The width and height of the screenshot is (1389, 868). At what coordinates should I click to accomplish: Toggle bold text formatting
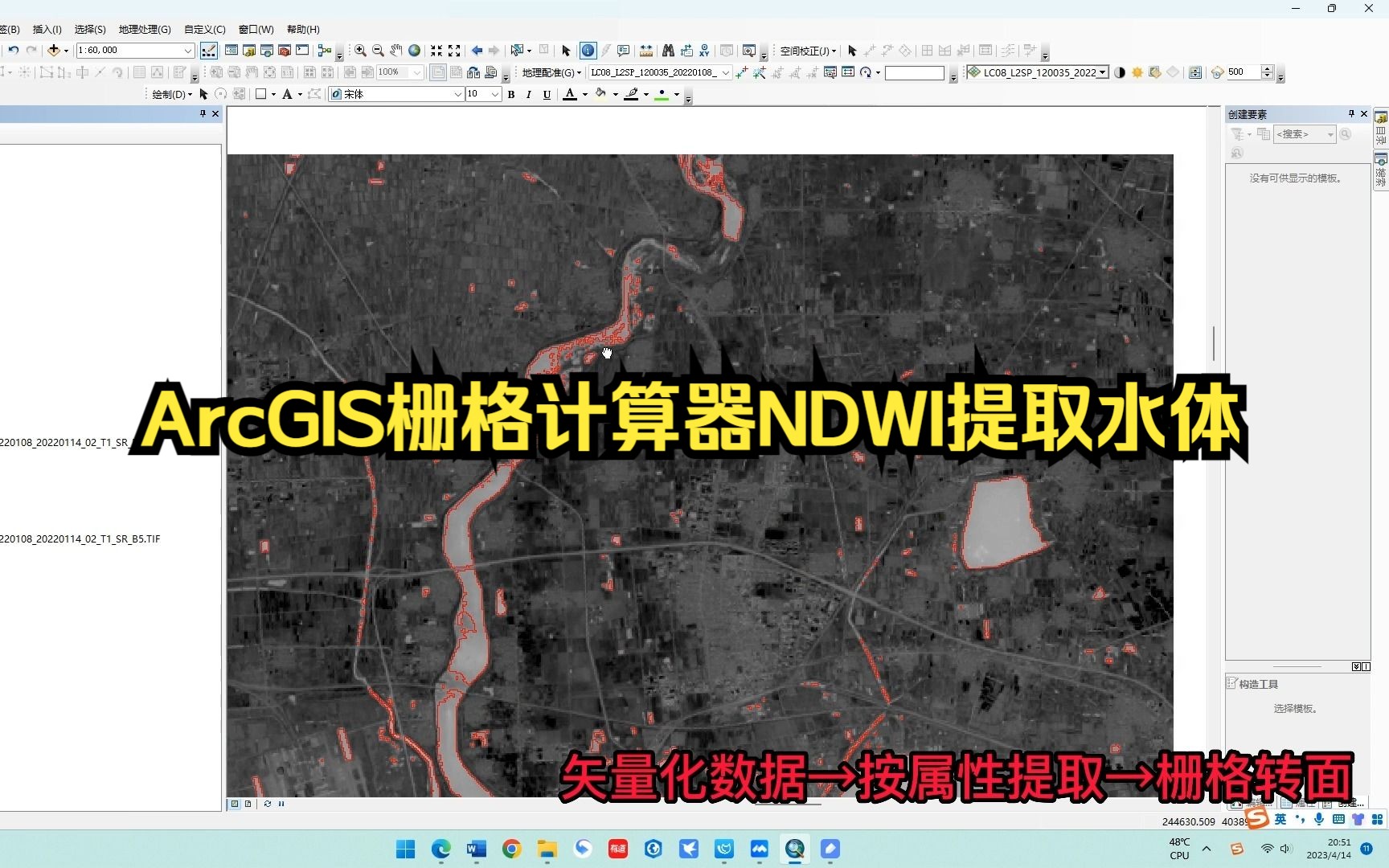pyautogui.click(x=511, y=94)
